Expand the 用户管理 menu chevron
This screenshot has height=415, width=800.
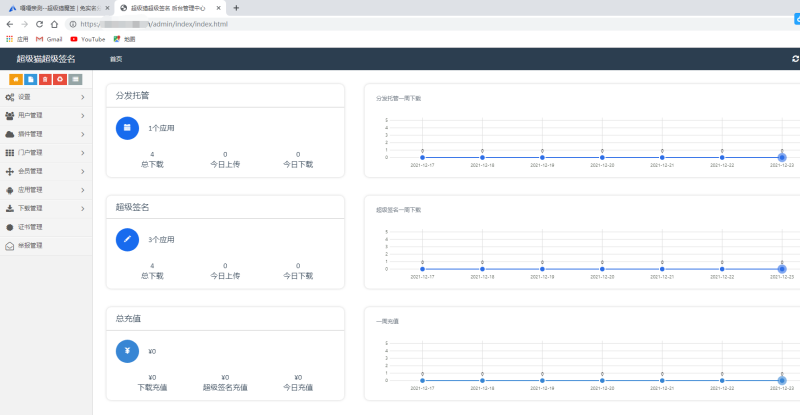point(83,116)
